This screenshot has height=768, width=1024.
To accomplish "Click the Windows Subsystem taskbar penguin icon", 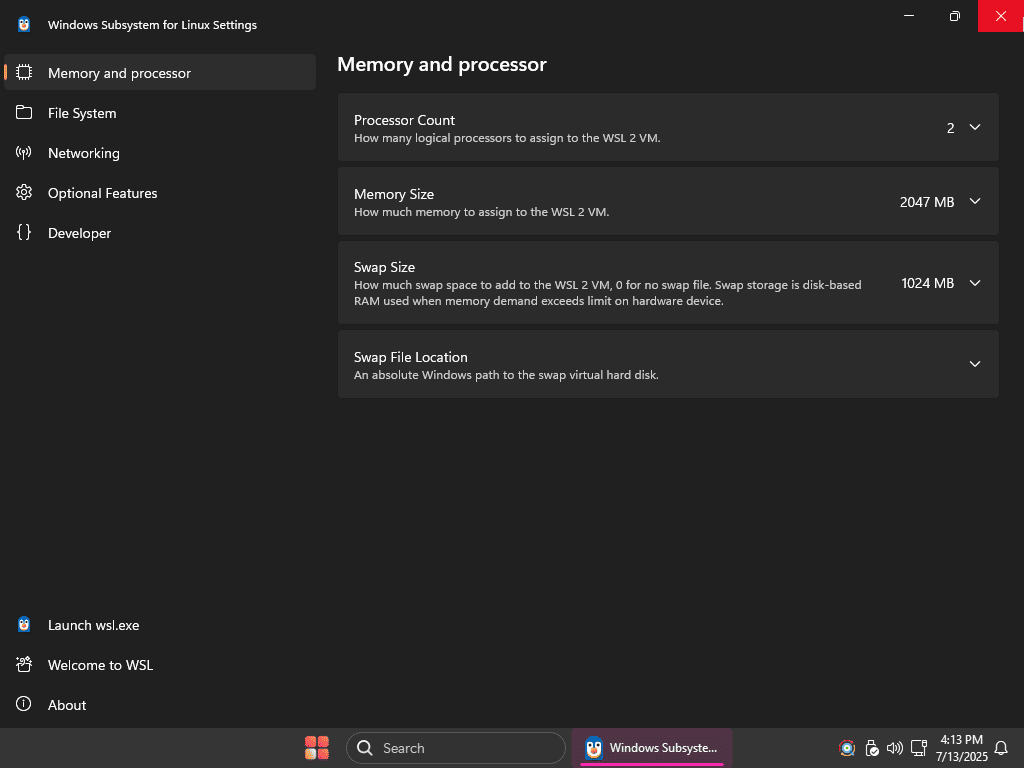I will 593,748.
